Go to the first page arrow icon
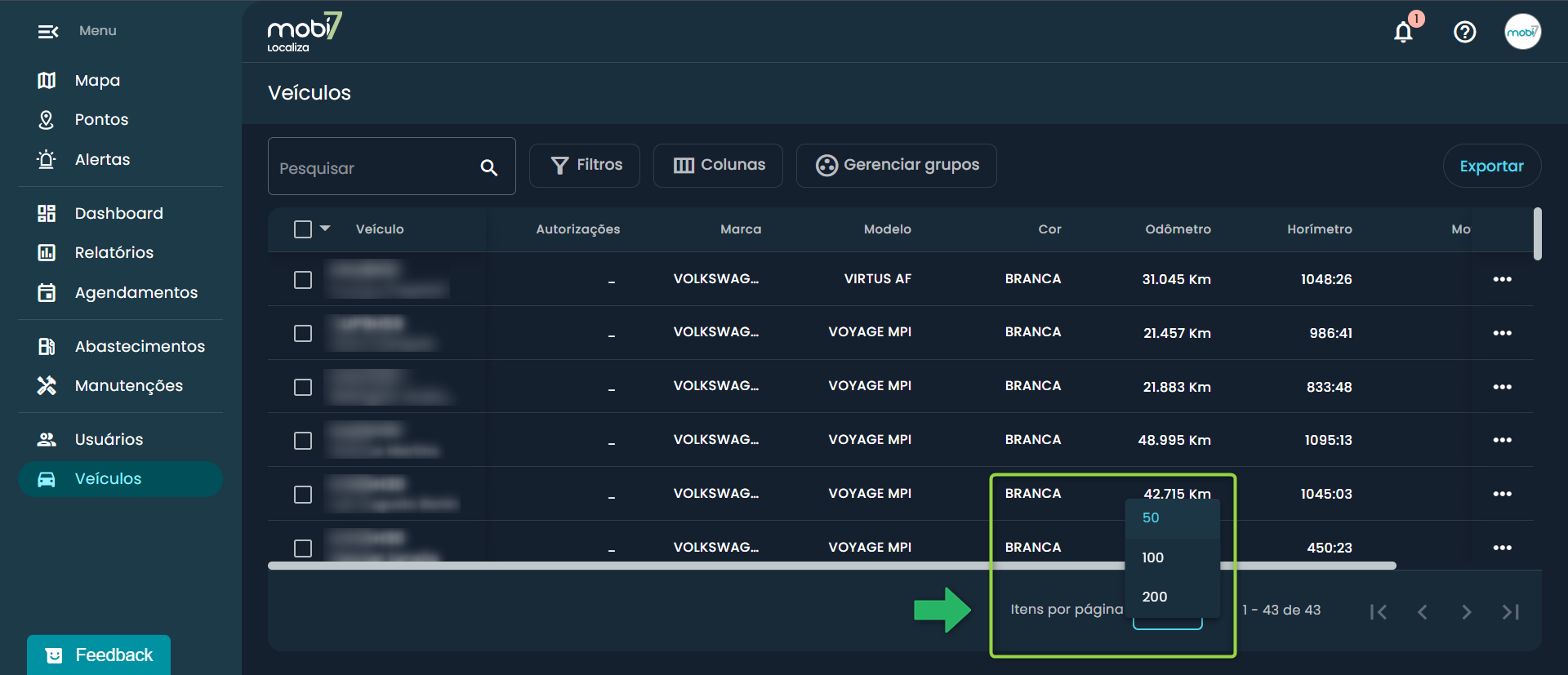 coord(1379,611)
